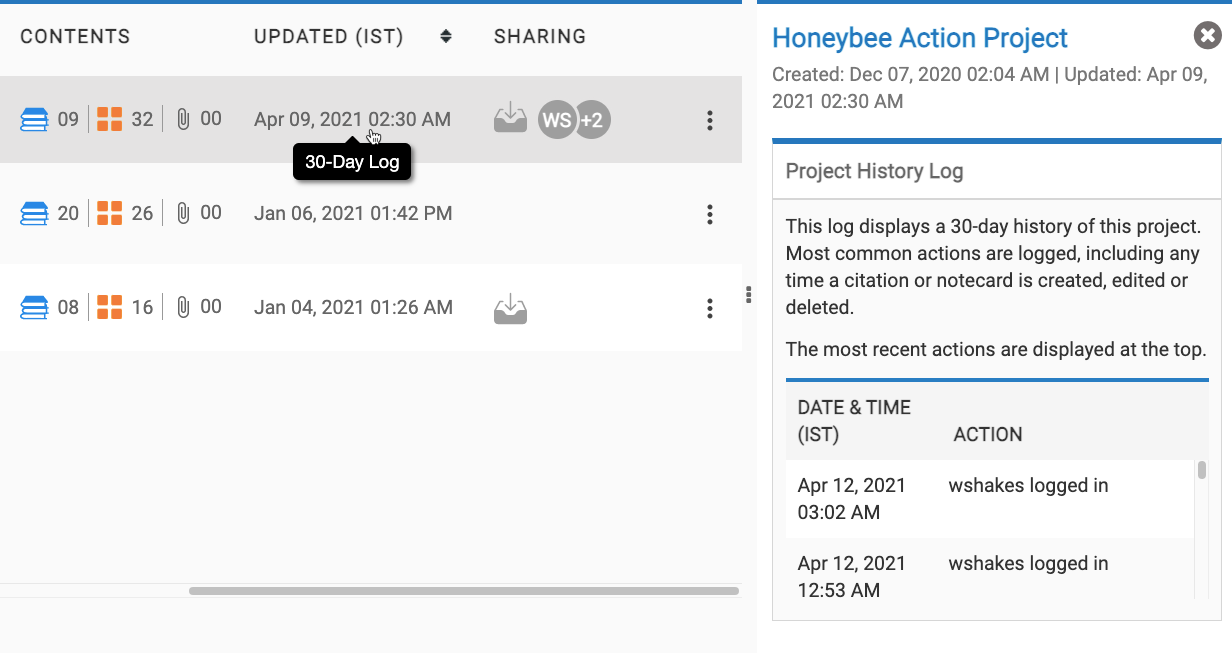Click the Jan 06, 2021 01:42 PM date

click(x=352, y=214)
